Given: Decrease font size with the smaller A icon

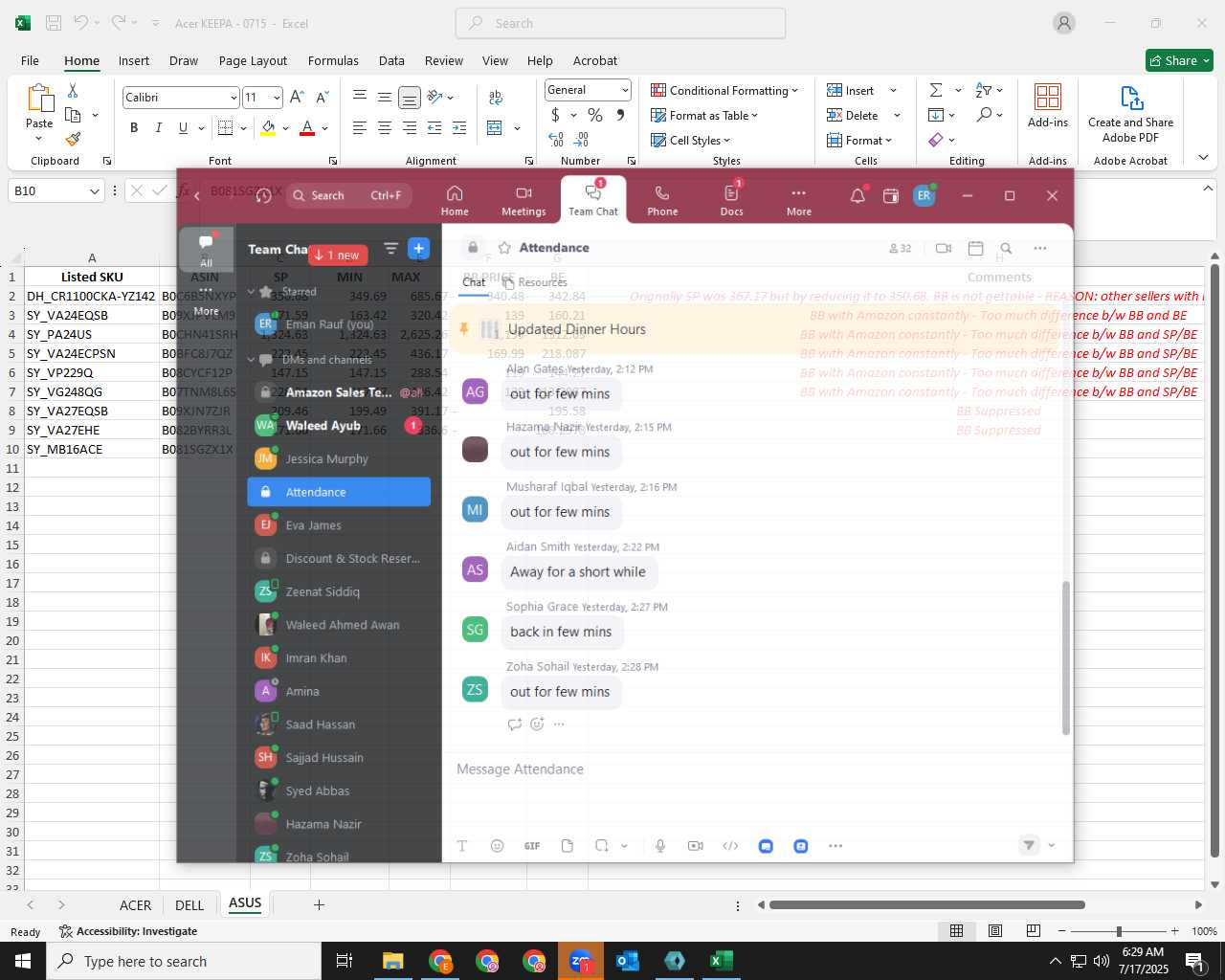Looking at the screenshot, I should point(322,98).
